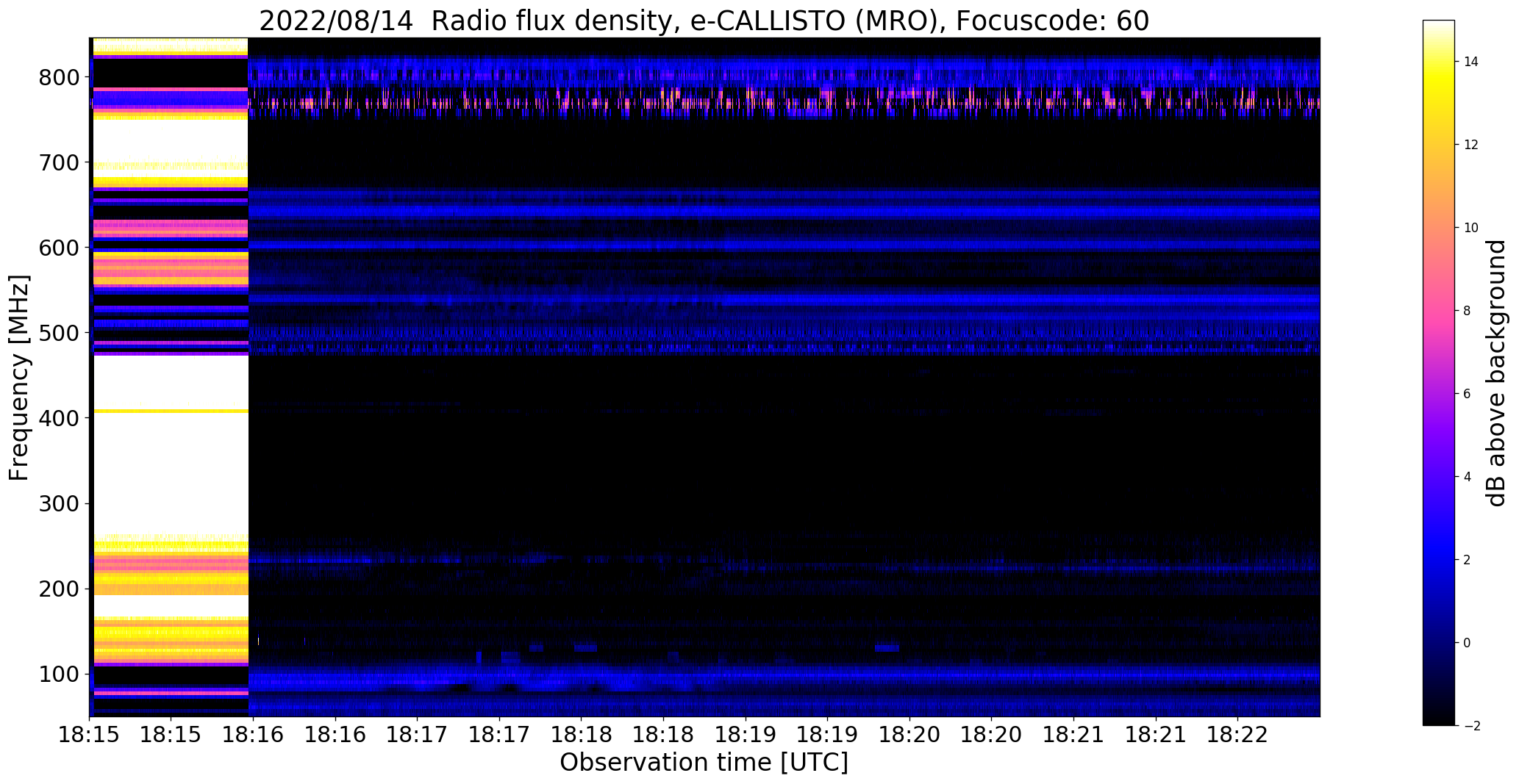Click the 'Frequency [MHz]' y-axis label

20,378
